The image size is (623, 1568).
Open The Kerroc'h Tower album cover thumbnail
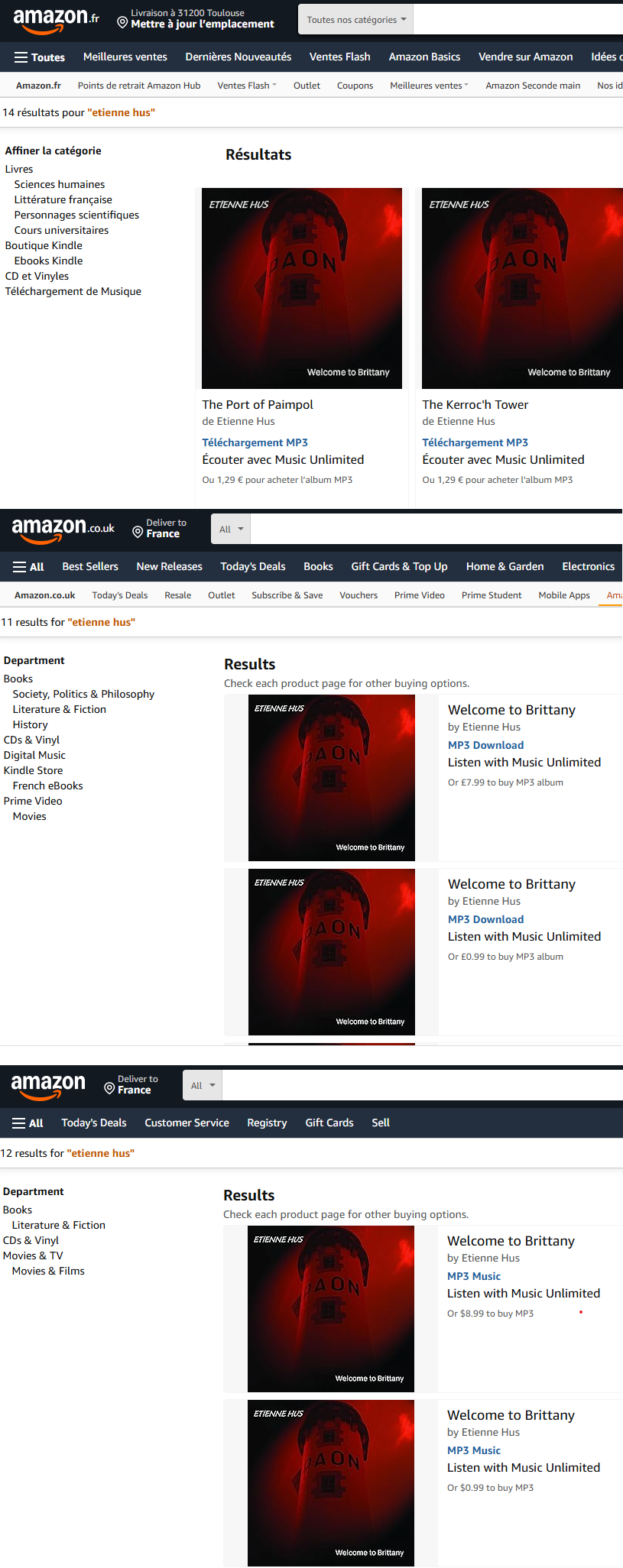tap(522, 289)
